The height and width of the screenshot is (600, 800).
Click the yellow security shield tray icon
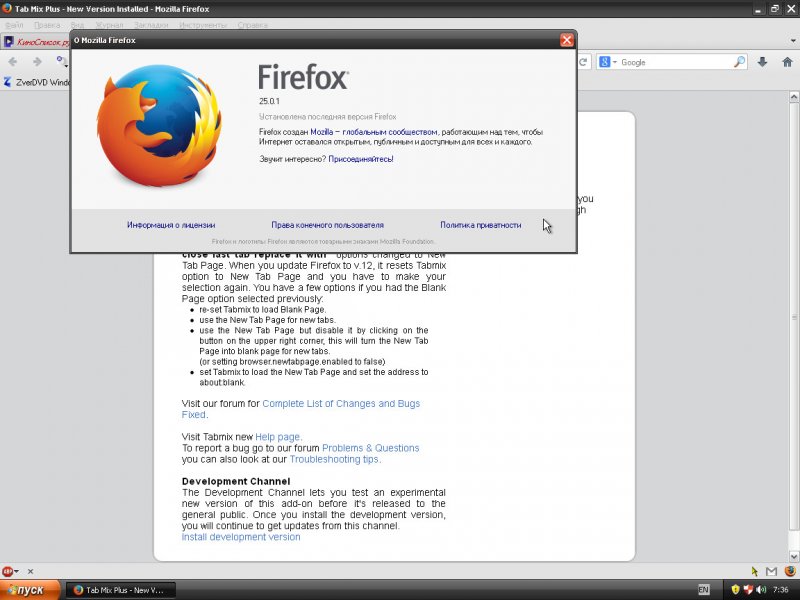[735, 590]
